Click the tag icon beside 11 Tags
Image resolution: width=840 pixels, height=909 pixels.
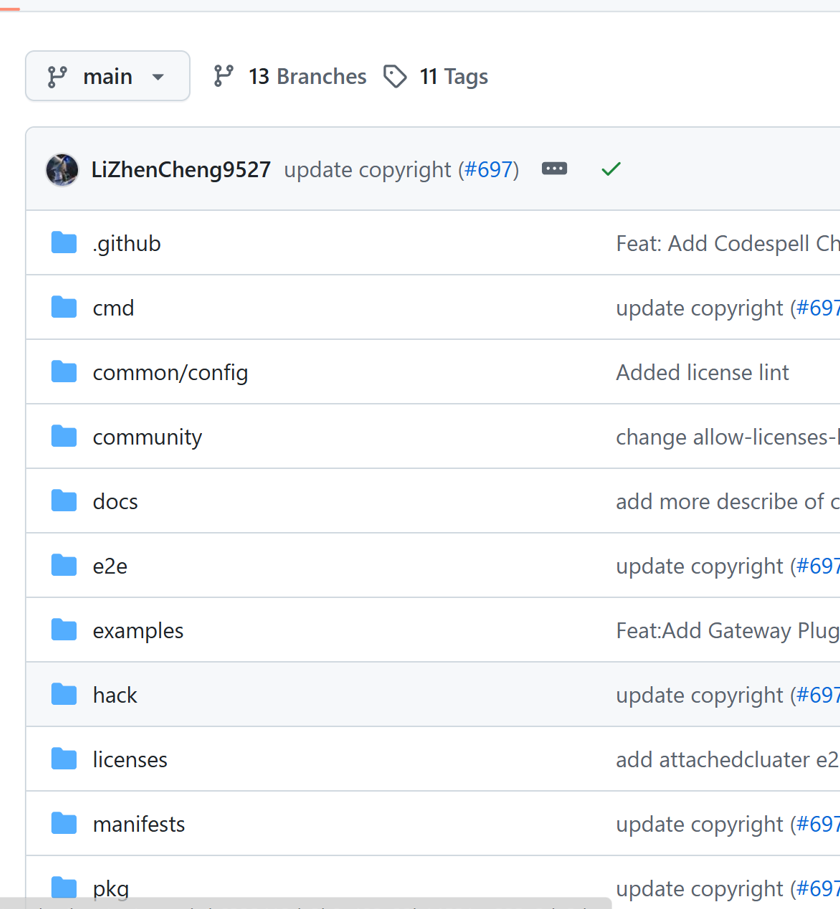tap(395, 77)
